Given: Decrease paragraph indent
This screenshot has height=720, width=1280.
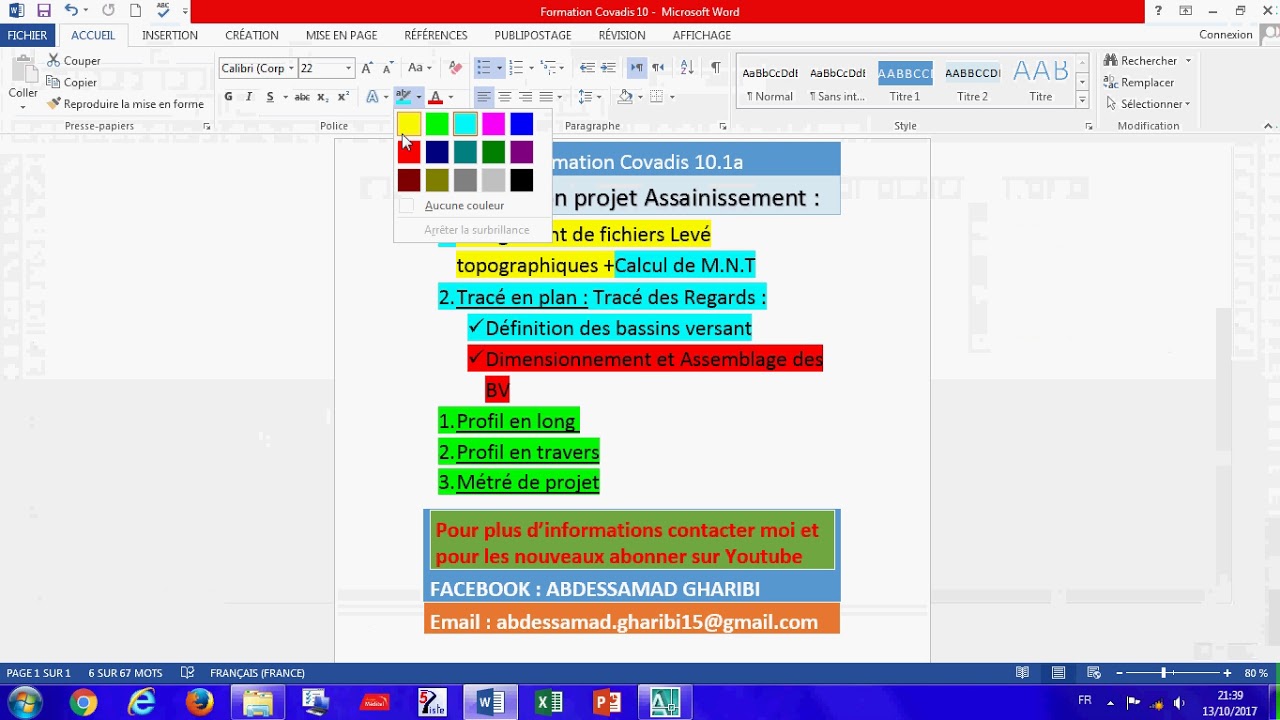Looking at the screenshot, I should pos(587,68).
